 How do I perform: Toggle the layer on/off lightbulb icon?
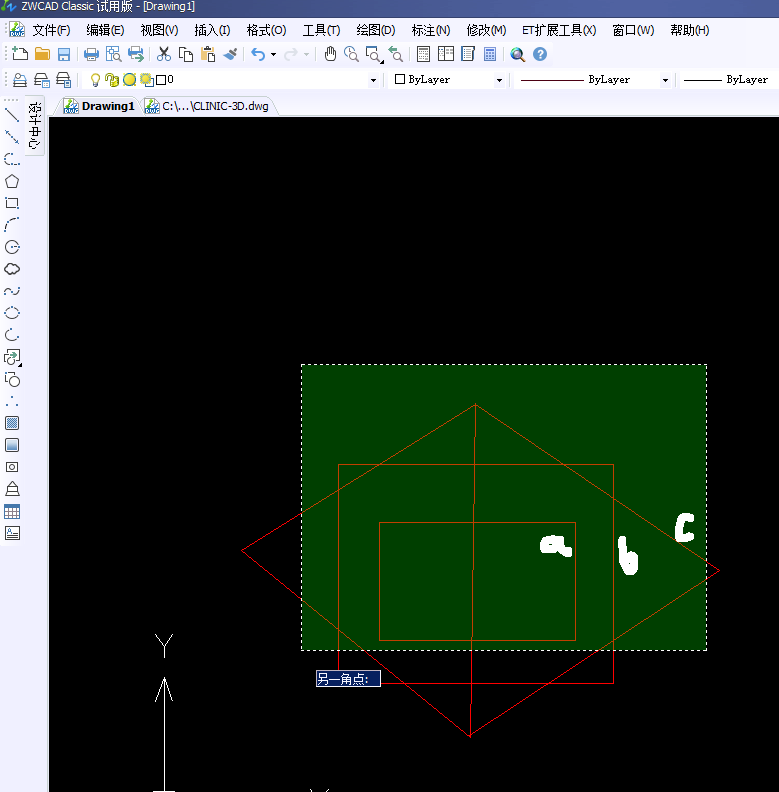pyautogui.click(x=96, y=80)
